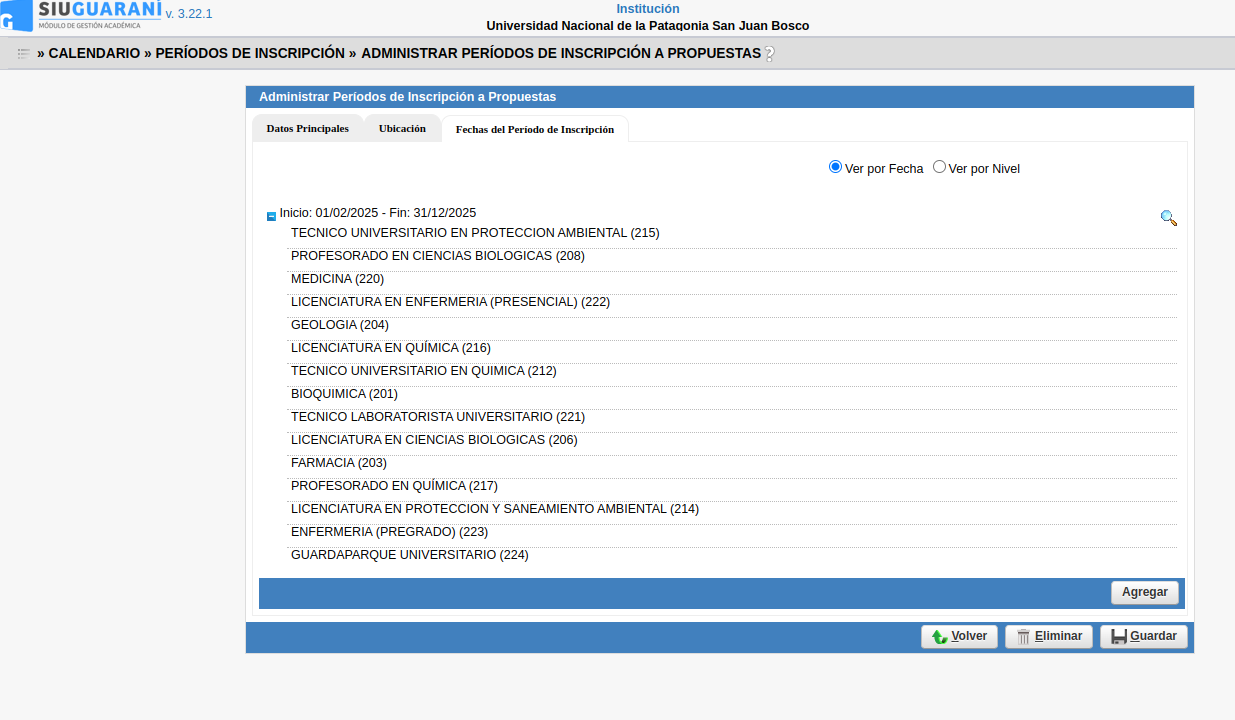Select the BIOQUIMICA (201) entry
Screen dimensions: 1235x720
344,394
